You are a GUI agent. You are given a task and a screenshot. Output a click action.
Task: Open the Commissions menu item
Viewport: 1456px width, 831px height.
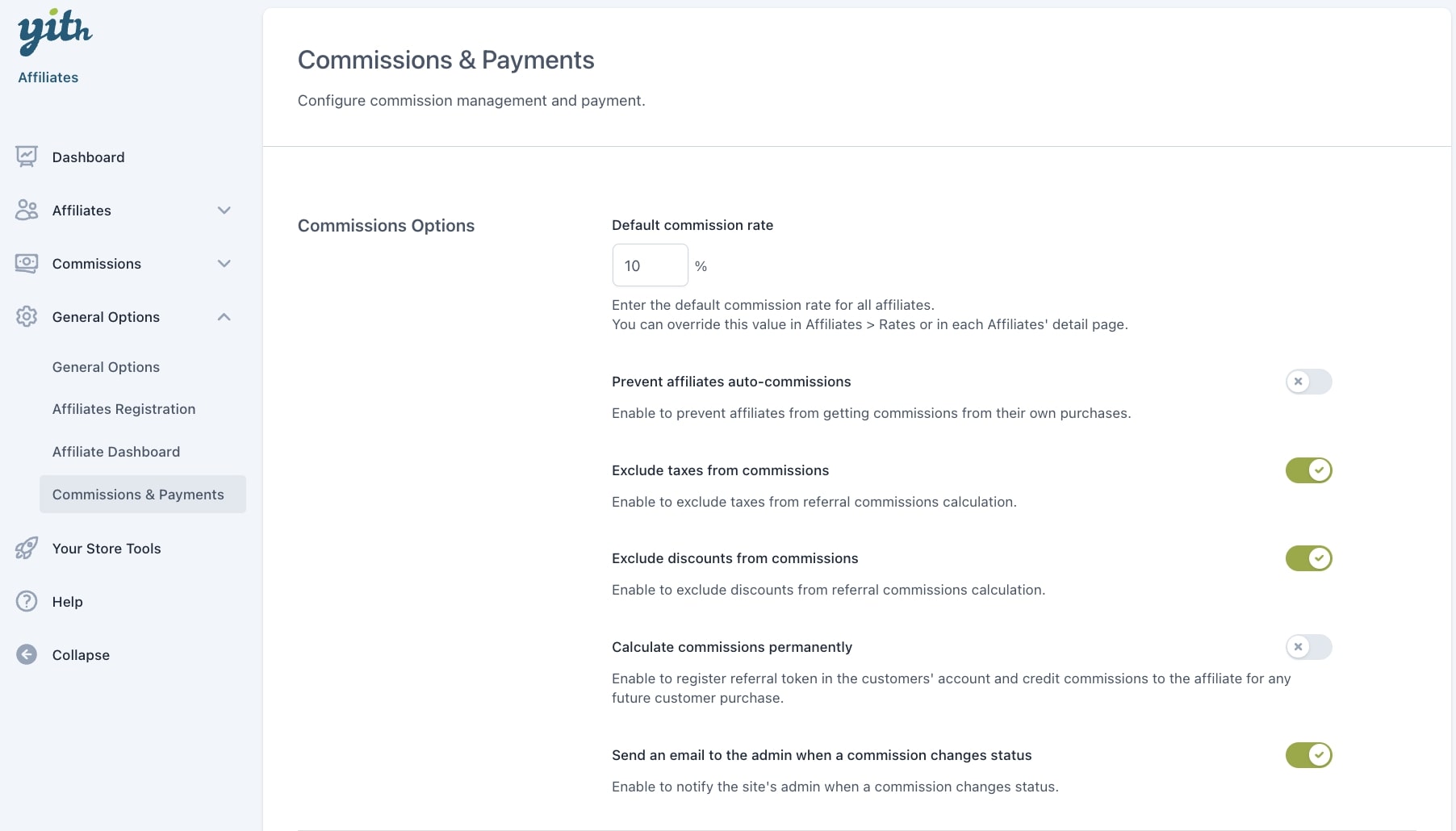tap(97, 264)
